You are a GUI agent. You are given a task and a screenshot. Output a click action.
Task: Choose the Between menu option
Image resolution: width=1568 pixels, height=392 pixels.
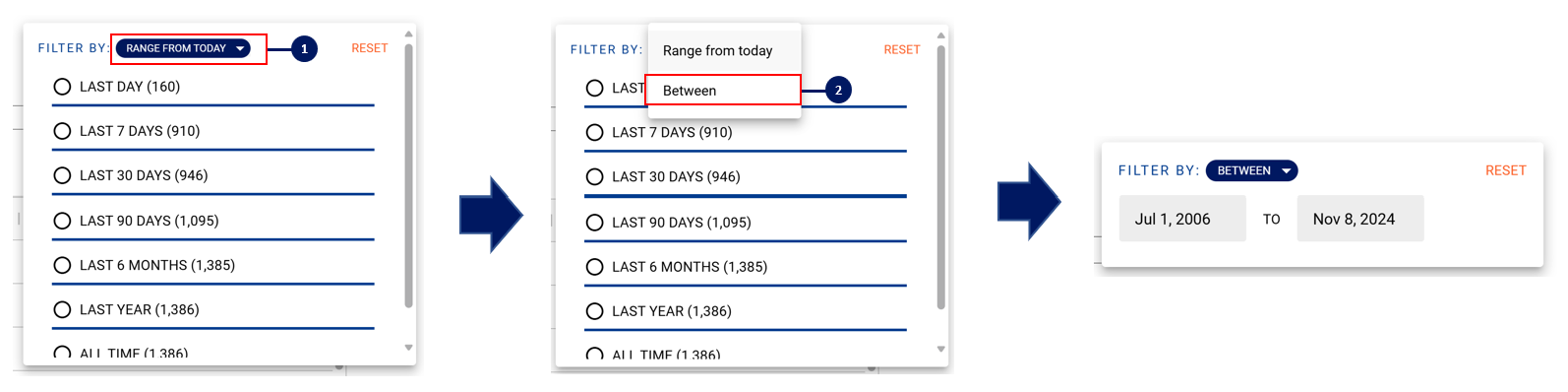[723, 90]
